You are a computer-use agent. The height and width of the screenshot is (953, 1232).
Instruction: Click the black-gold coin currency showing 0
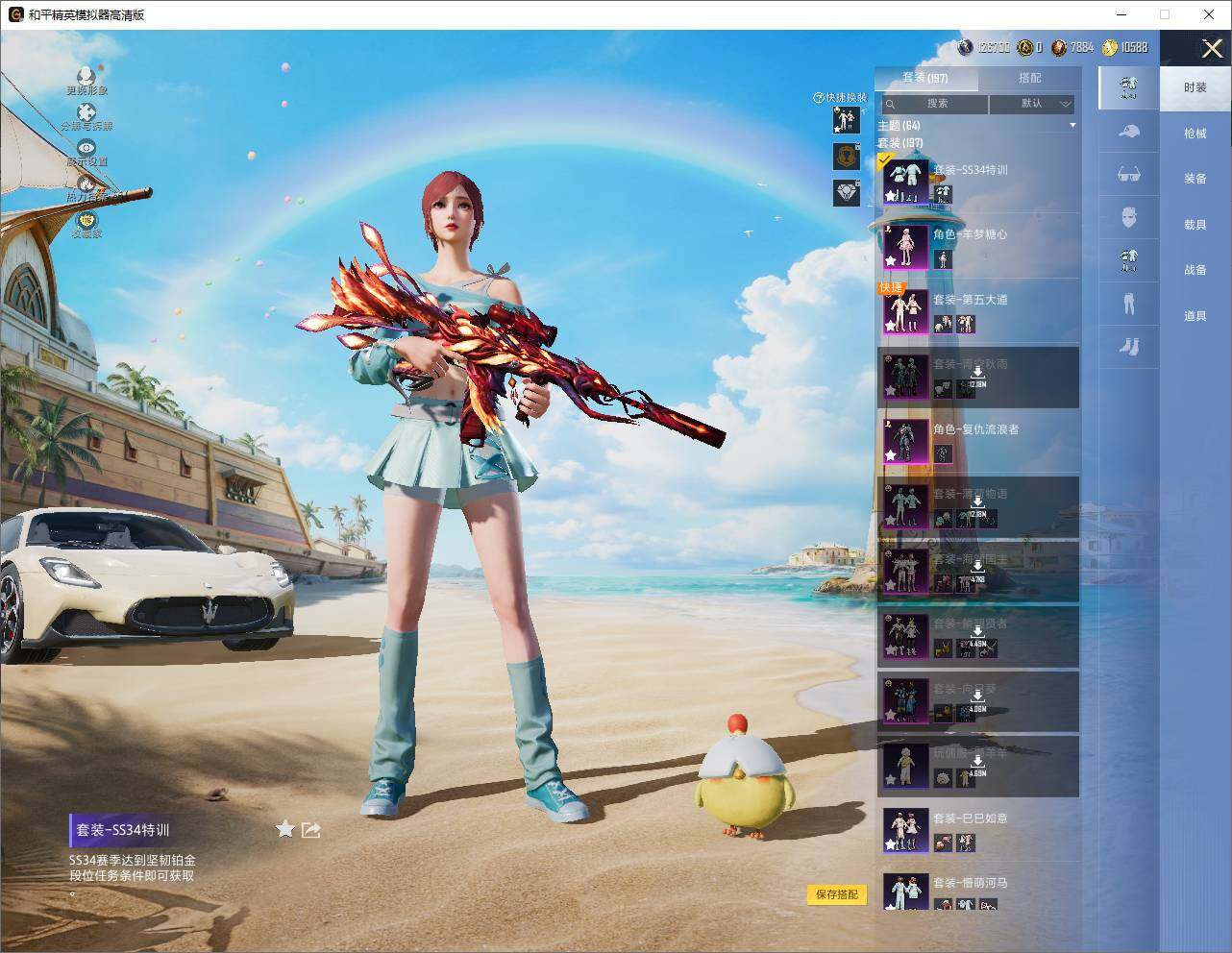1025,47
